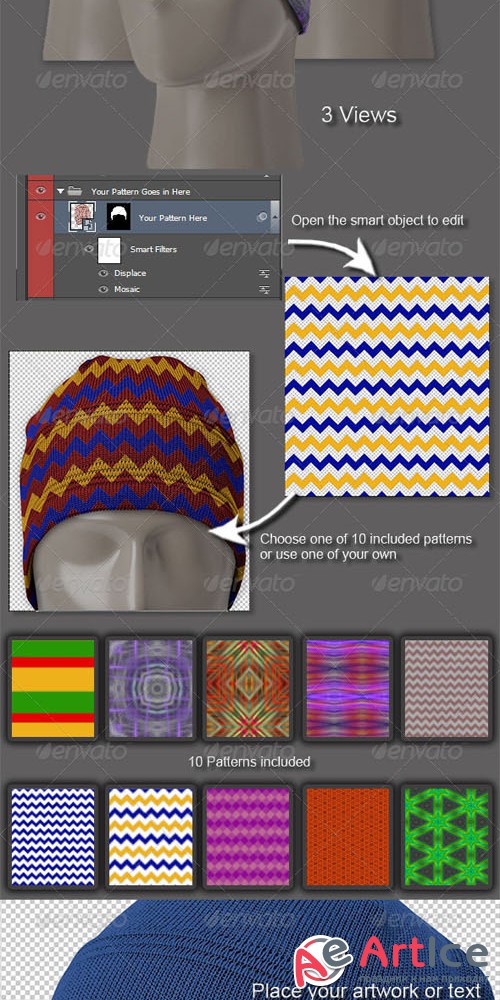Choose the green red yellow striped pattern
500x1000 pixels.
coord(53,688)
